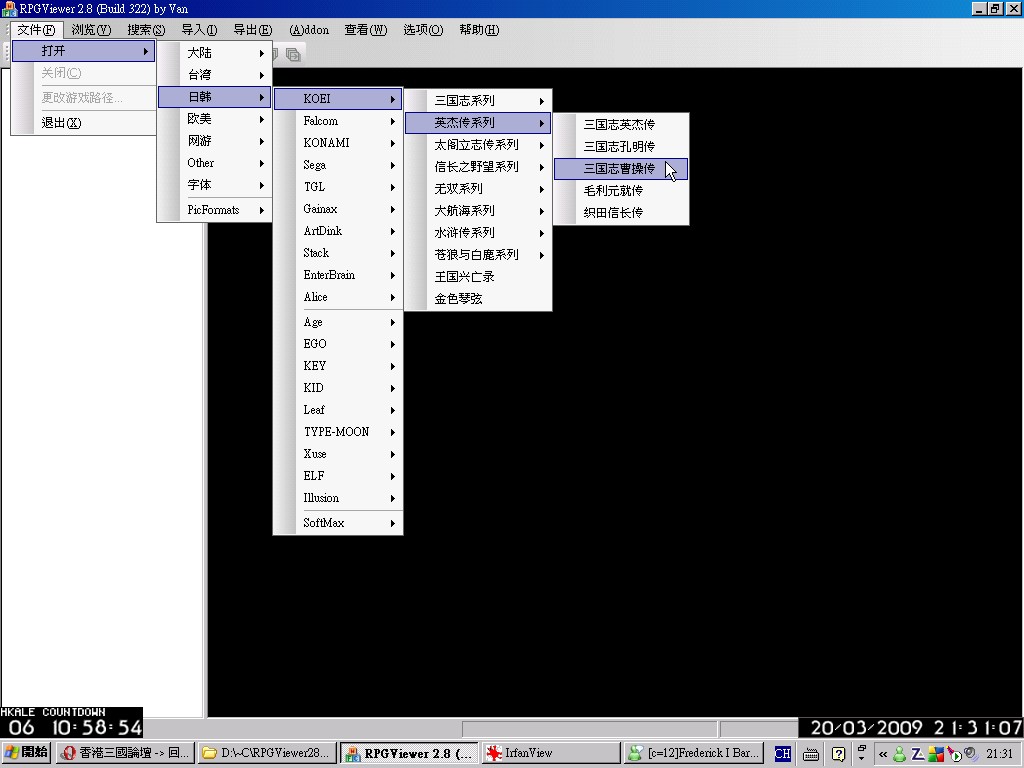Expand the 无双系列 submenu
Image resolution: width=1024 pixels, height=768 pixels.
point(478,189)
